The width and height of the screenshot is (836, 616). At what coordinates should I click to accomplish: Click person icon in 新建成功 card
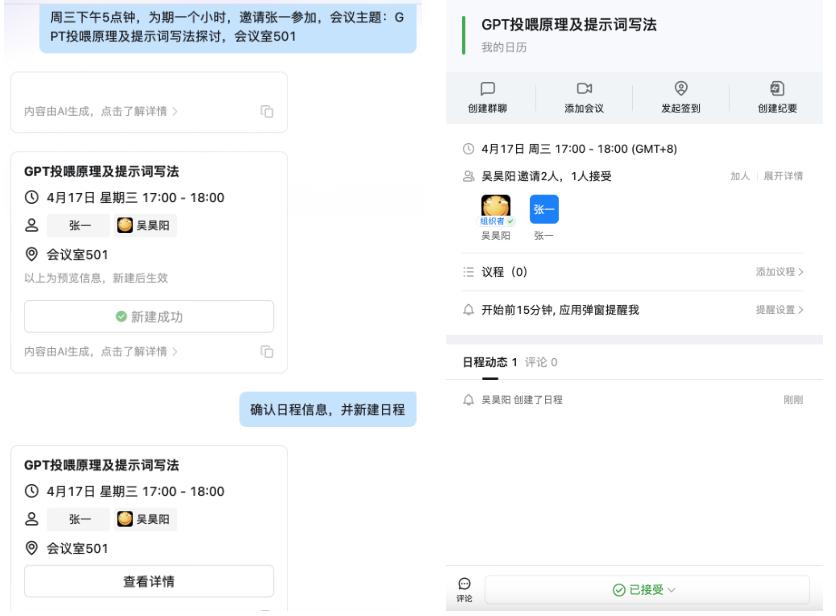point(31,226)
